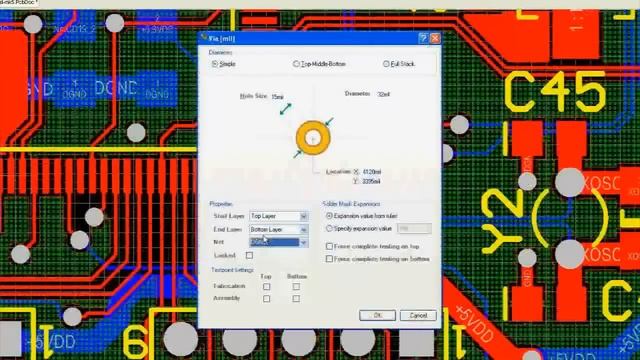
Task: Check Assembly testpoint Top box
Action: [267, 299]
